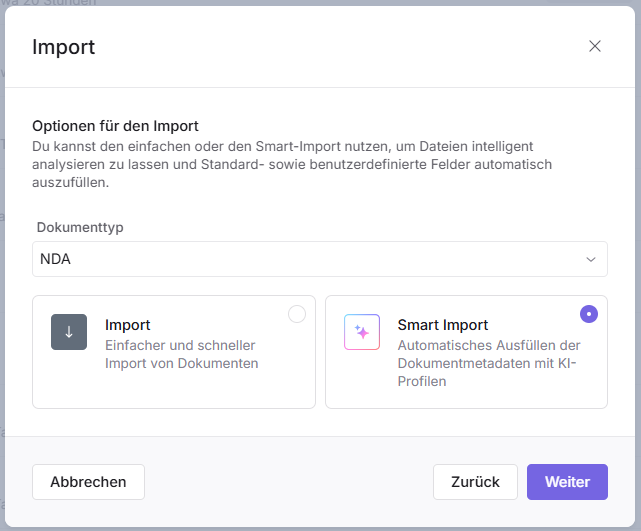Click the Import dialog title in header
Viewport: 641px width, 531px height.
tap(64, 46)
